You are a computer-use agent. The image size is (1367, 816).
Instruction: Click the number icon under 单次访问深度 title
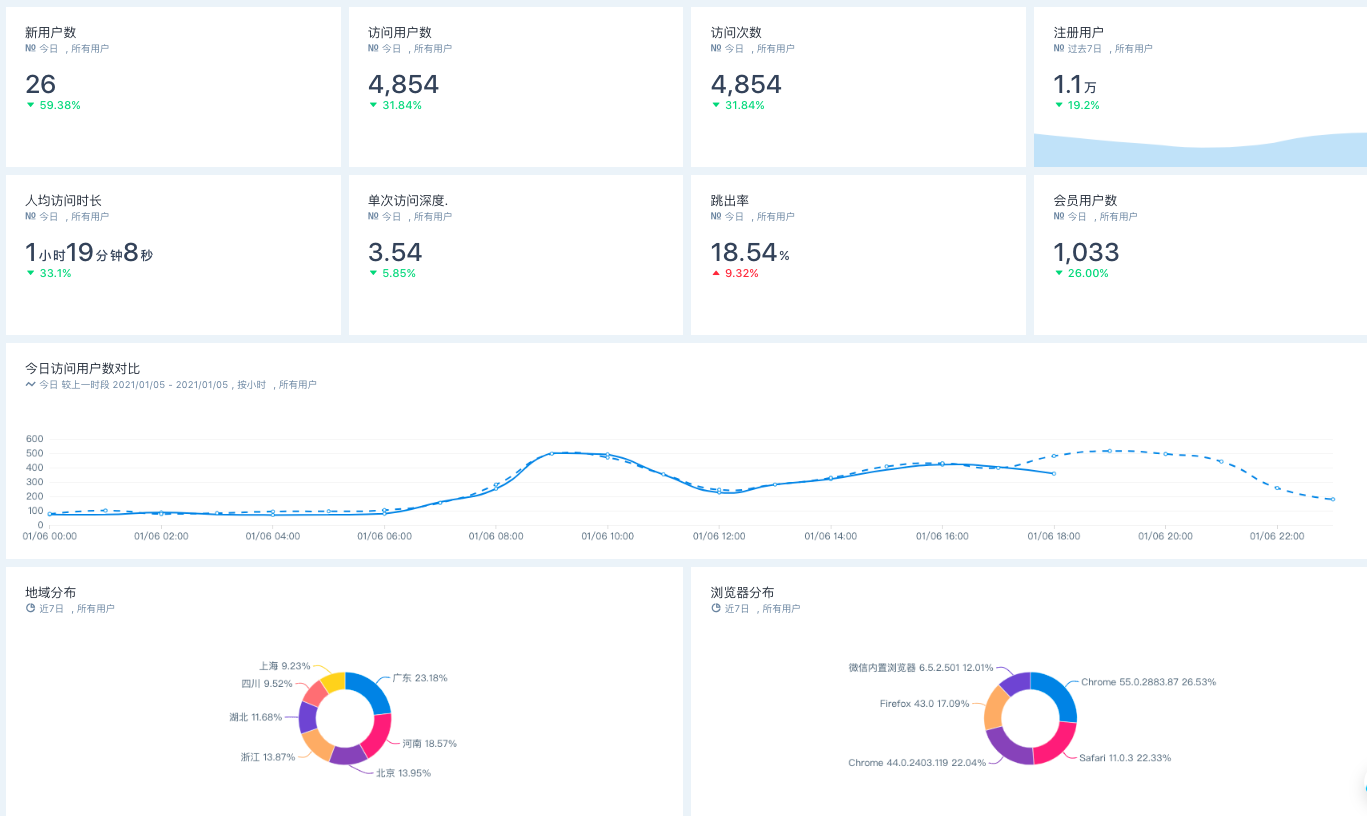[373, 216]
